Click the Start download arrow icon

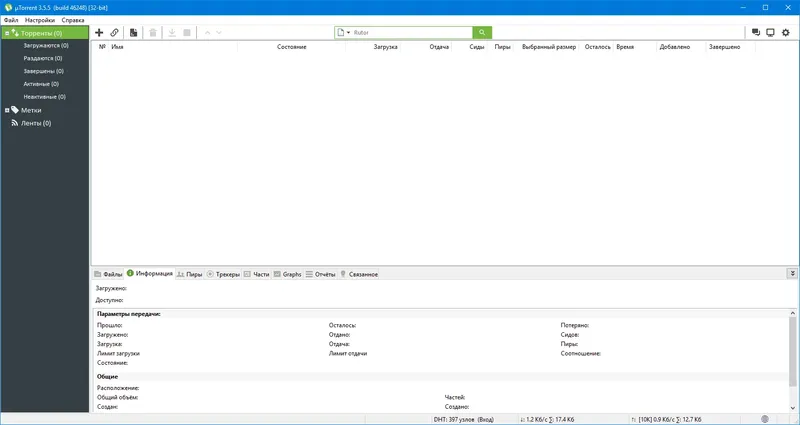[172, 33]
